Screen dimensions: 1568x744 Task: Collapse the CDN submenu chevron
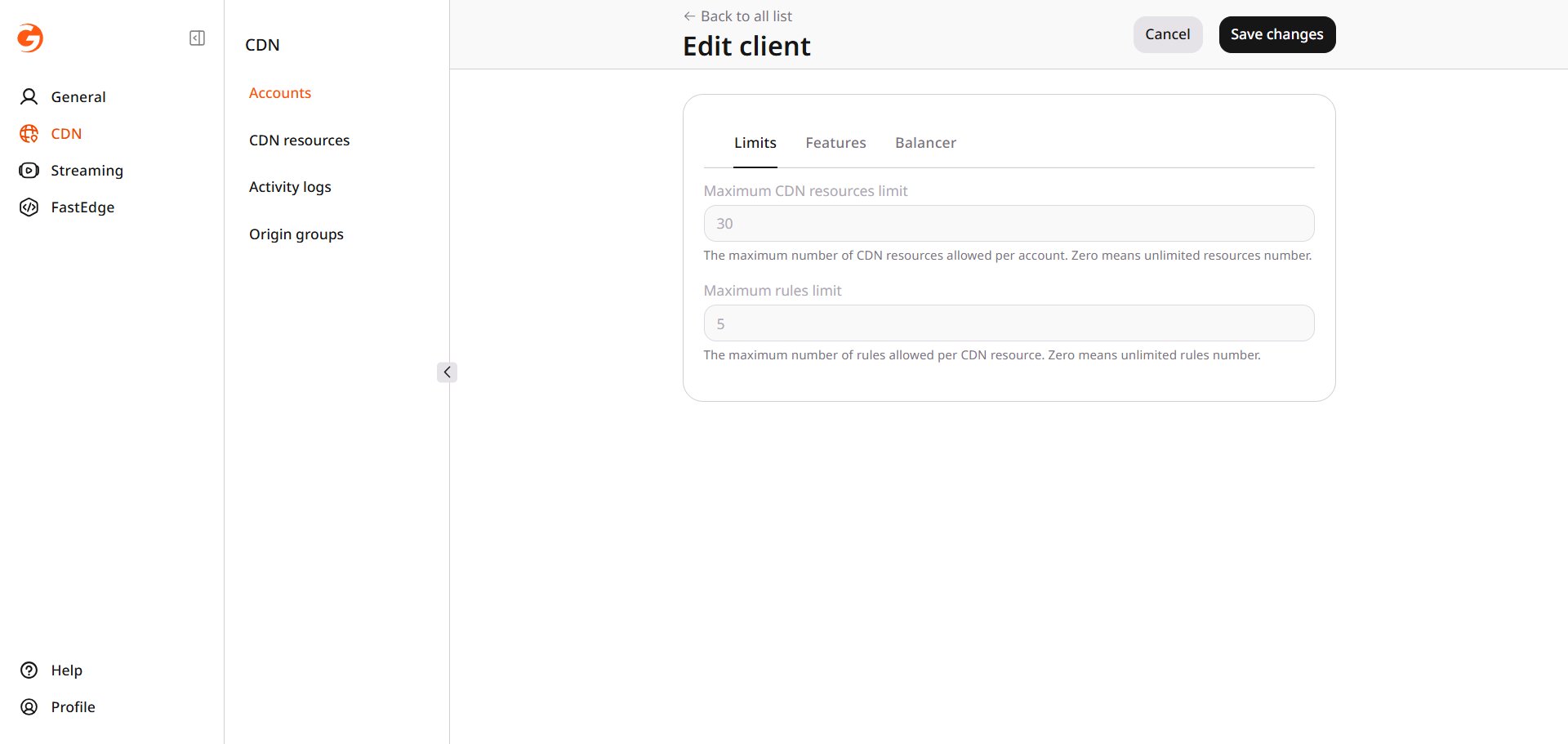tap(447, 372)
